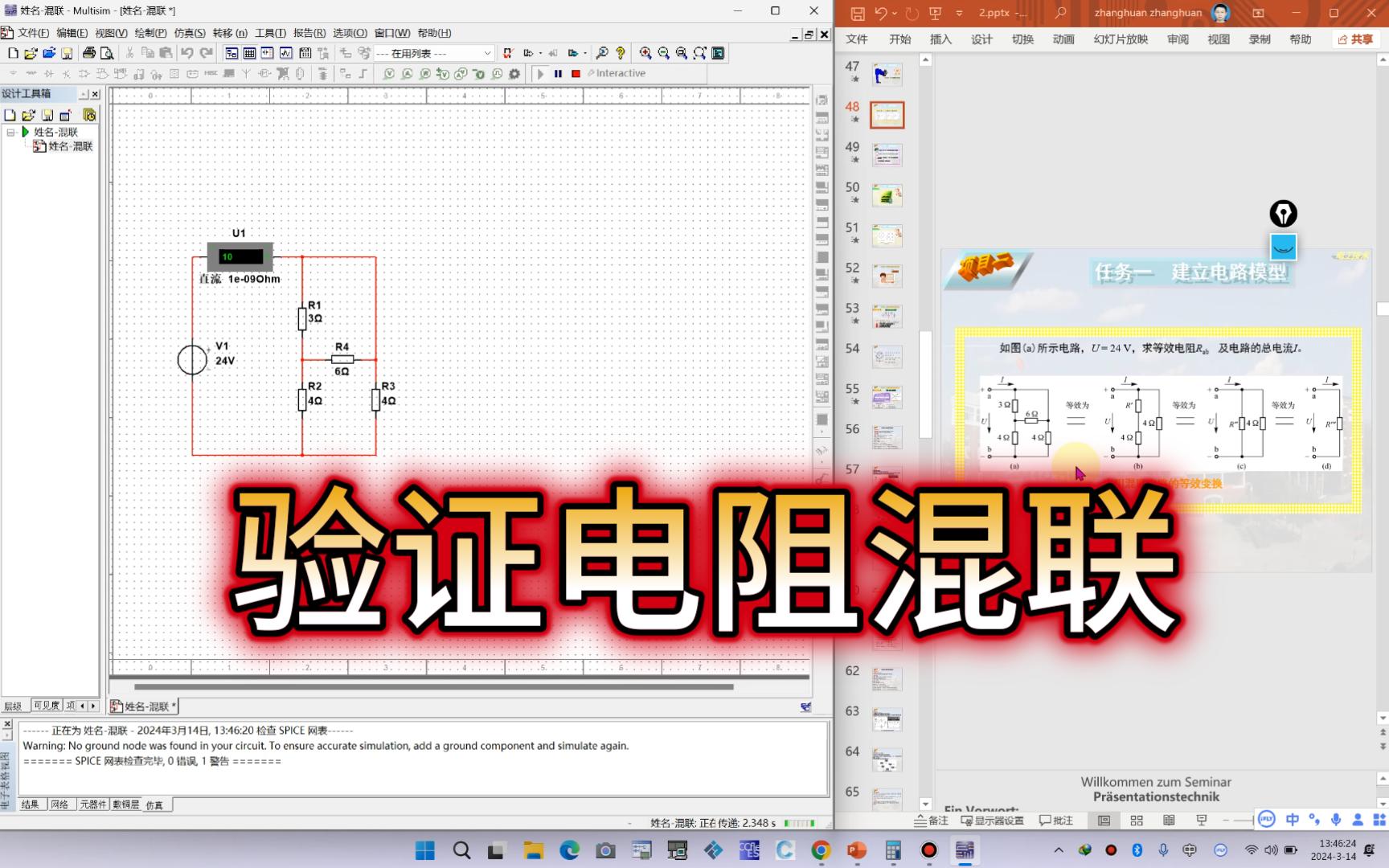Open the multimeter instrument tool
The width and height of the screenshot is (1389, 868).
coord(822,100)
